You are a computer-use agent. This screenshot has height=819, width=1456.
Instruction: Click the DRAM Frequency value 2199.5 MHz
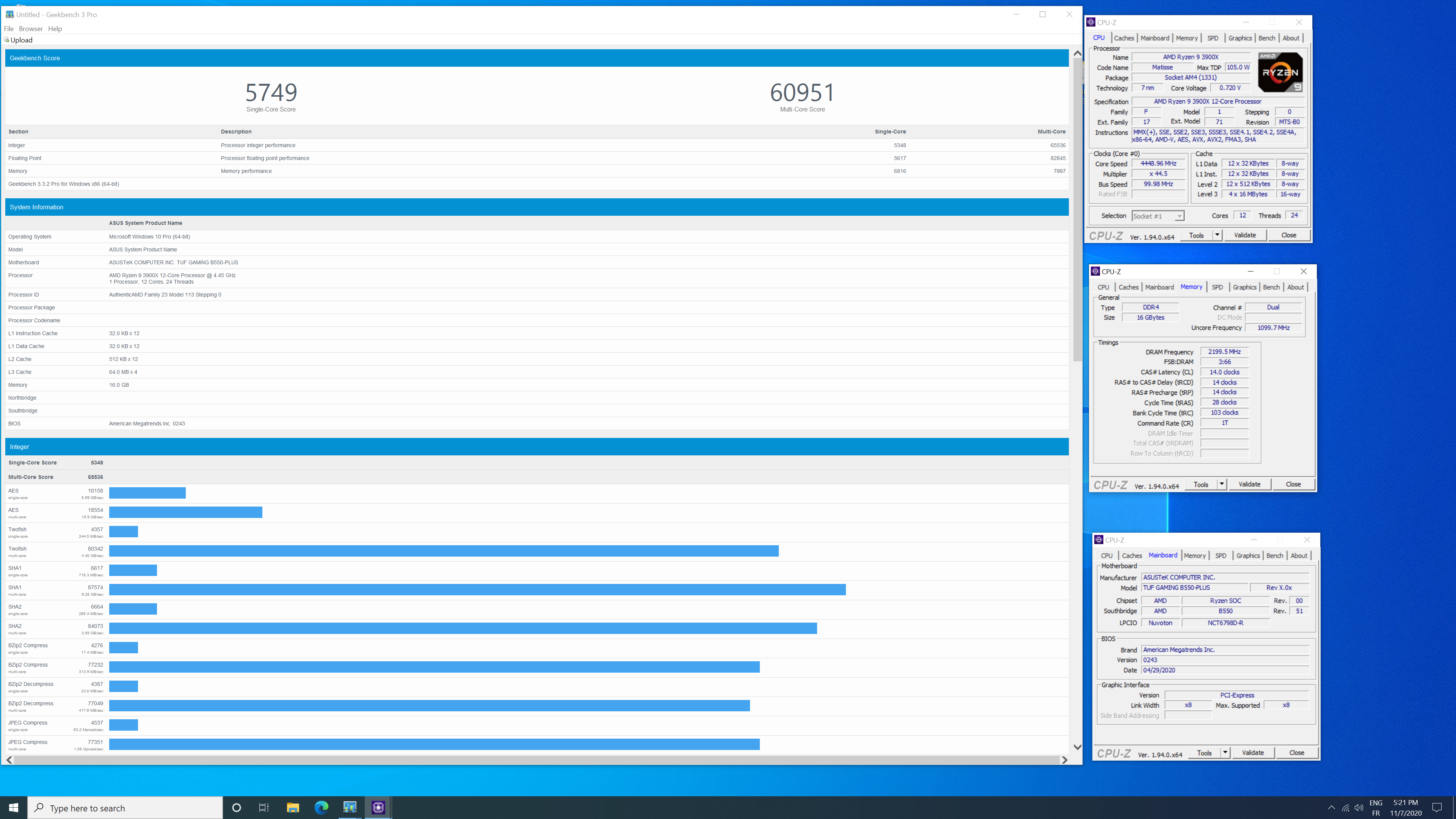click(x=1224, y=351)
